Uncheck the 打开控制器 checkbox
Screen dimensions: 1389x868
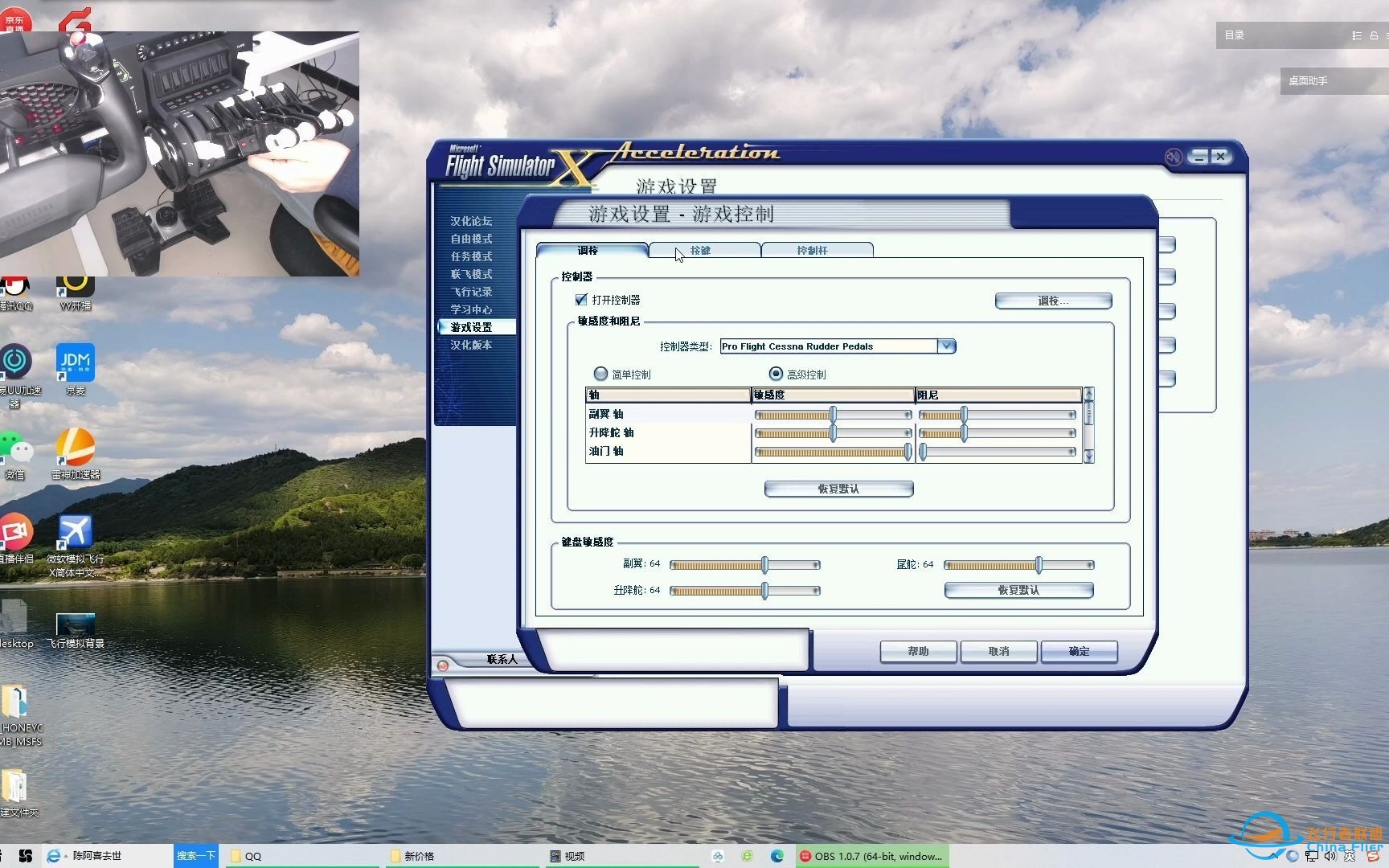[x=581, y=300]
